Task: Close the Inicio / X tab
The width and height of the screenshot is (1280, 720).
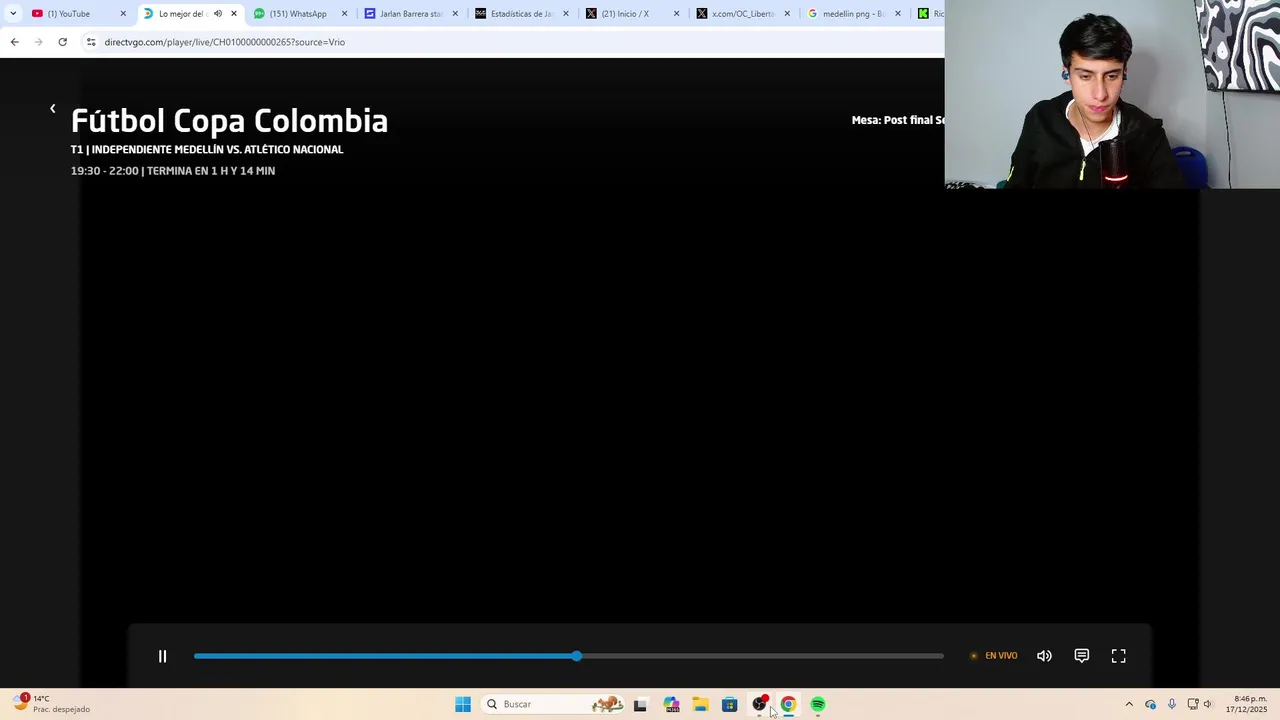Action: tap(677, 14)
